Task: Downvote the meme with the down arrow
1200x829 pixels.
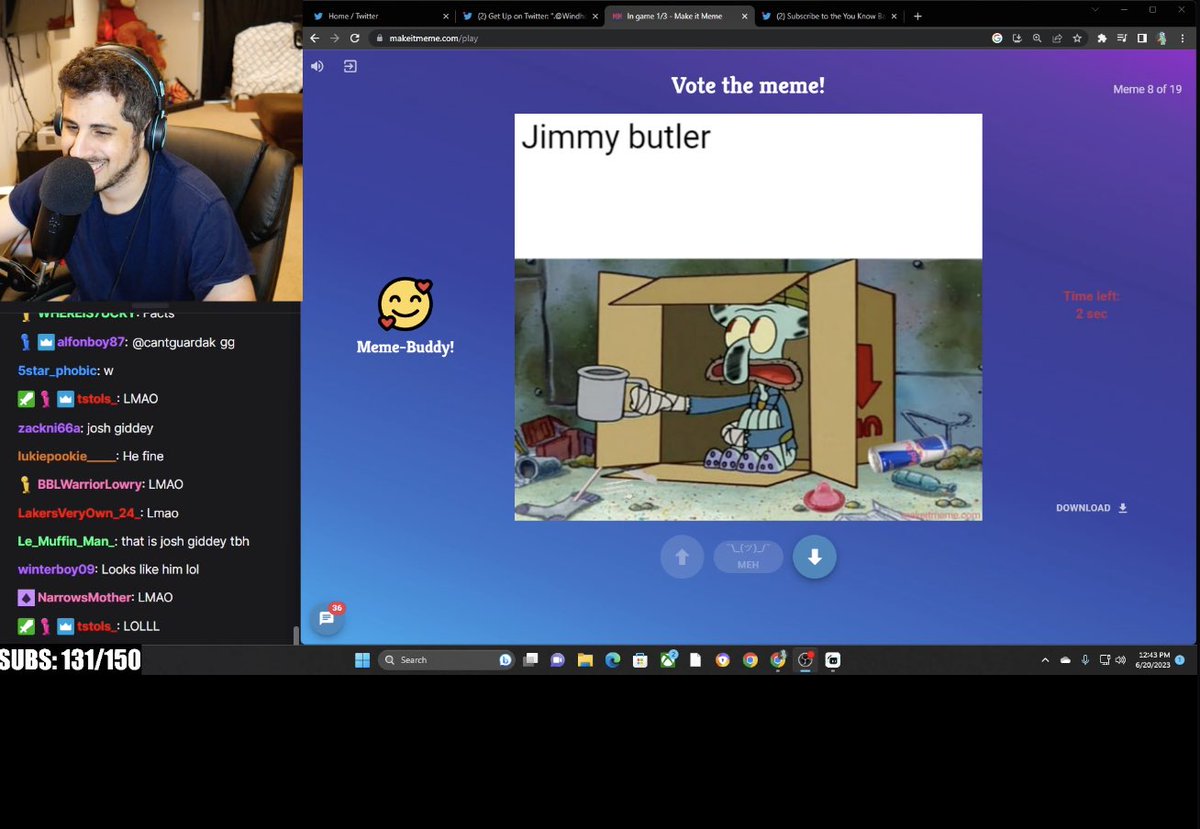Action: coord(815,557)
